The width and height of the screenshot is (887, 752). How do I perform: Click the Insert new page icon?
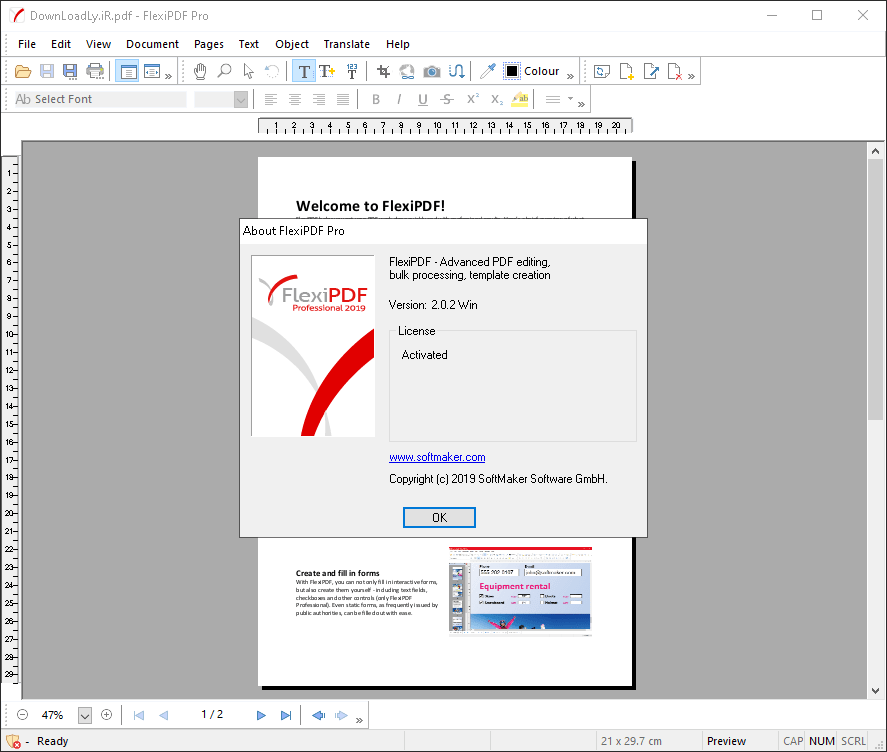626,71
